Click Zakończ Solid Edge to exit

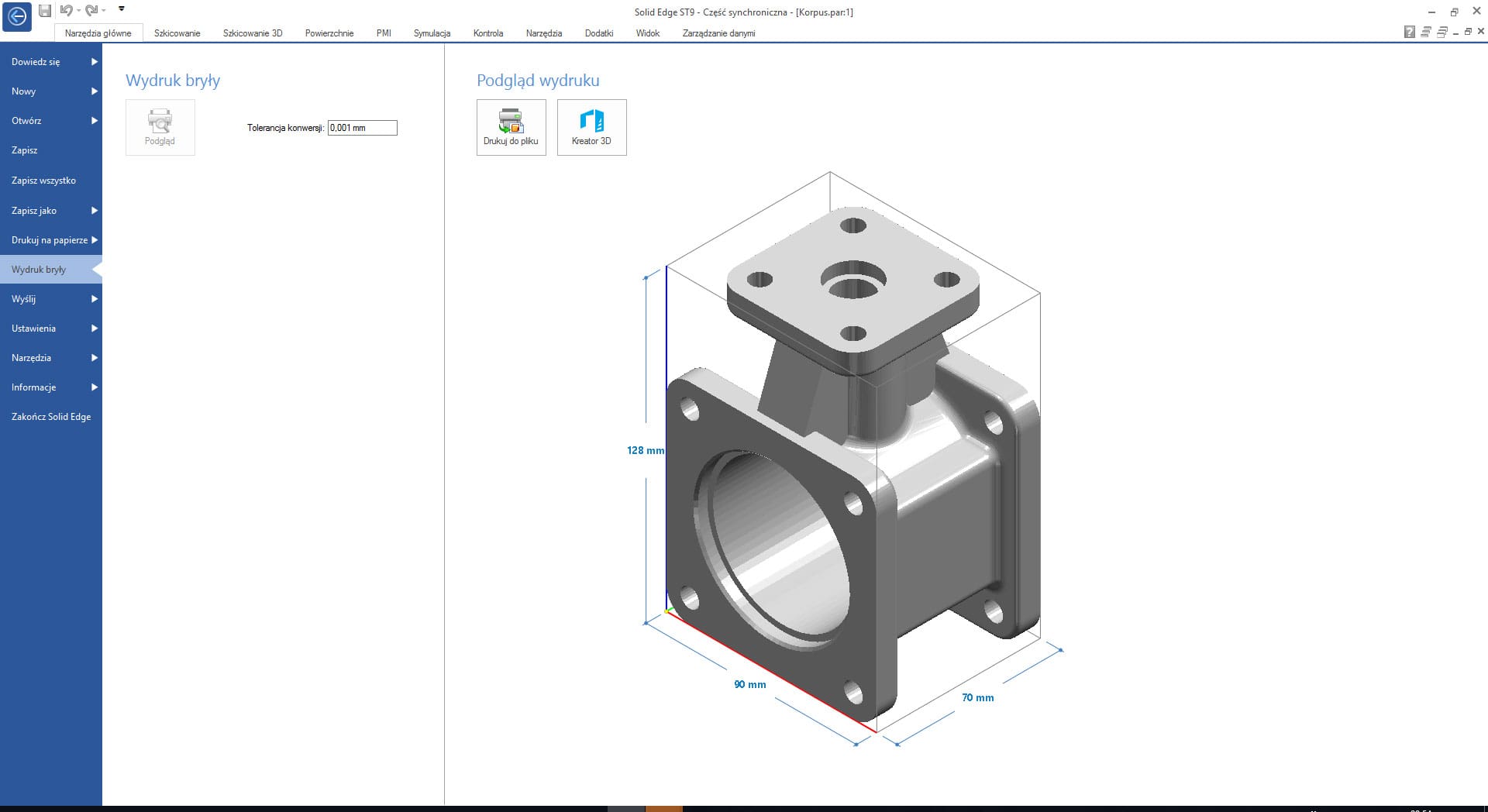51,416
